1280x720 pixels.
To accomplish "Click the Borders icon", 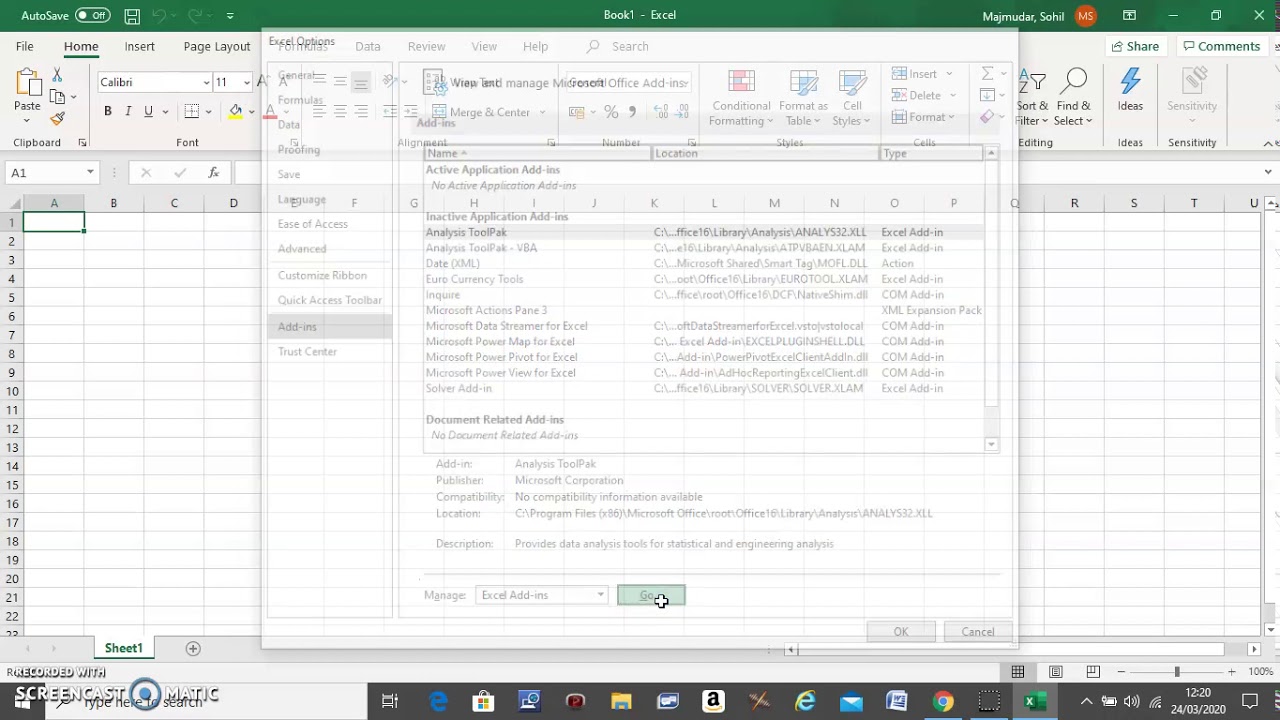I will (x=192, y=111).
